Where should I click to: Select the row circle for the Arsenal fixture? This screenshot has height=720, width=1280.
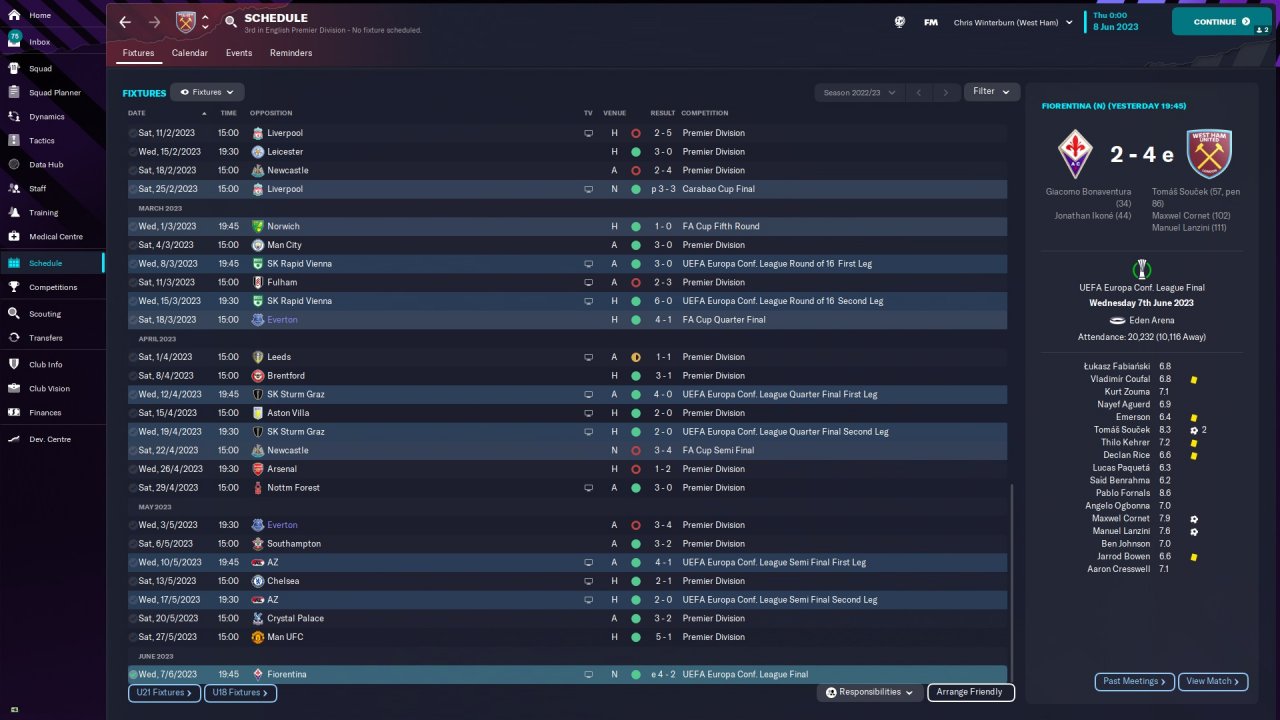pyautogui.click(x=133, y=469)
